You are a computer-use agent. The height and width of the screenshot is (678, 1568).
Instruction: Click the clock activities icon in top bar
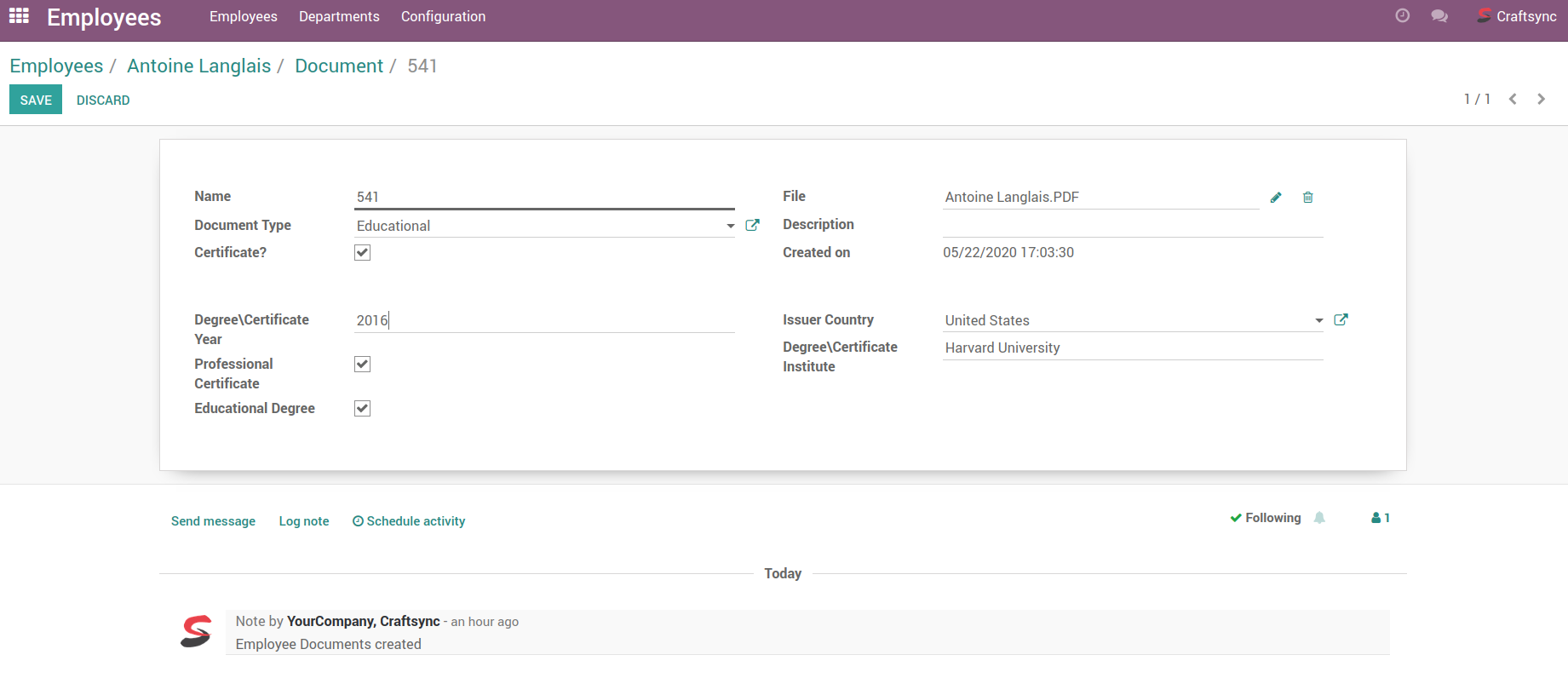tap(1402, 16)
